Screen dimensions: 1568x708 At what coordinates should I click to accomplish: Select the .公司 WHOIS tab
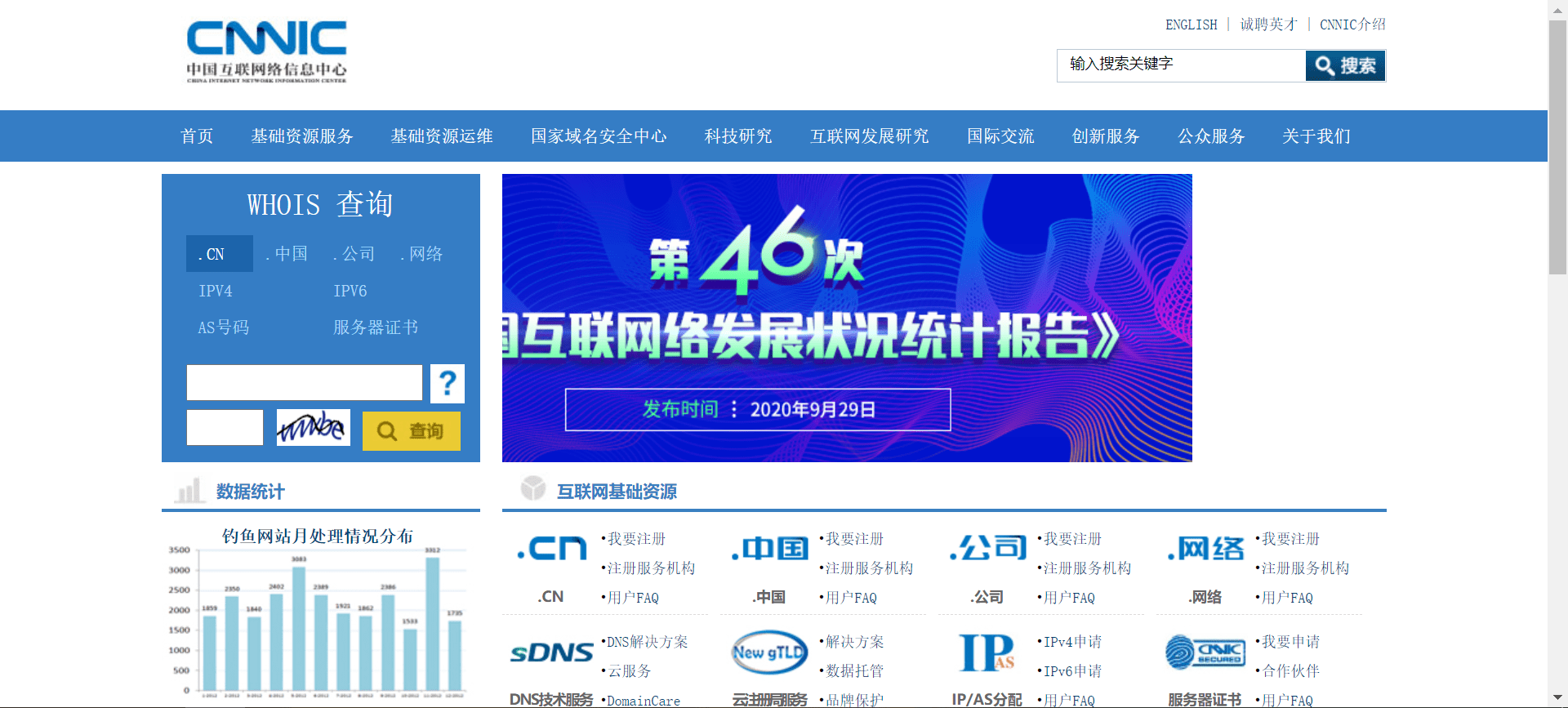point(354,254)
